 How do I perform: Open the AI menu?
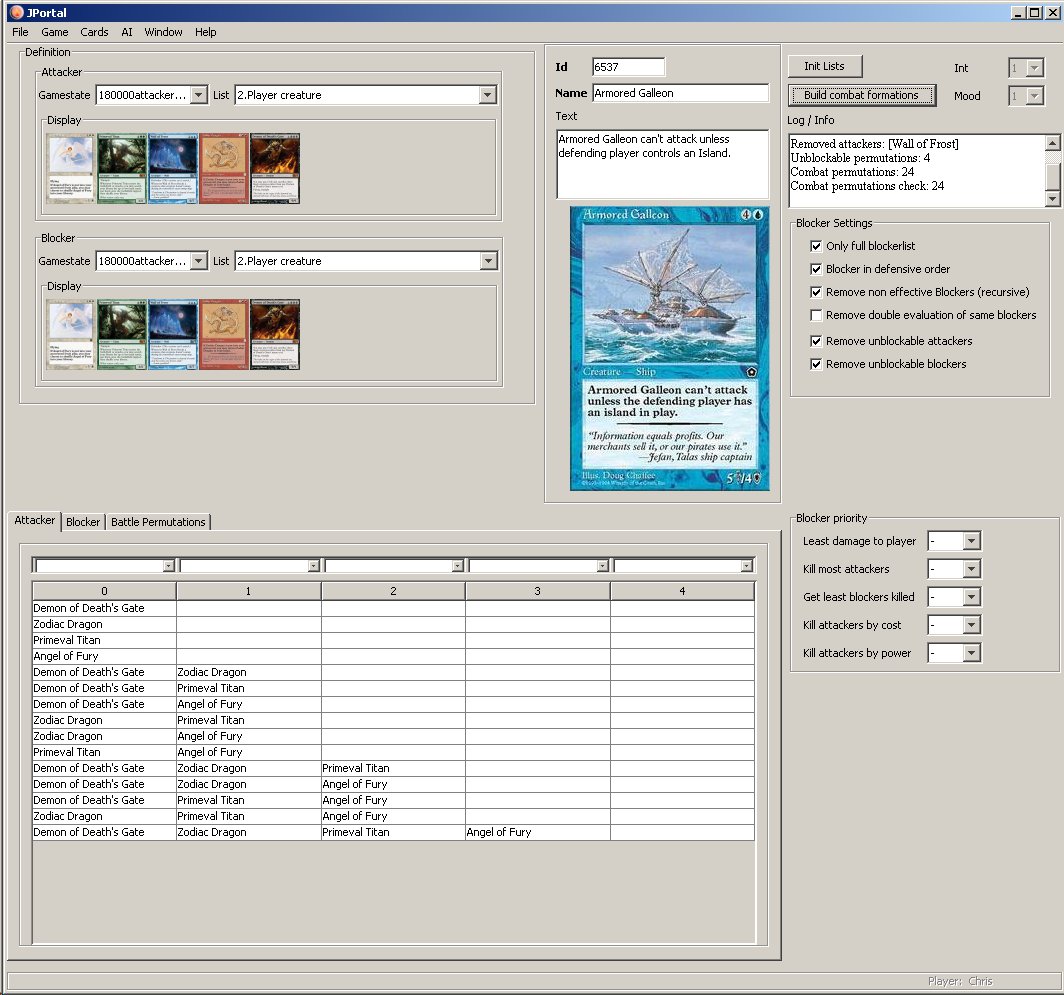127,32
